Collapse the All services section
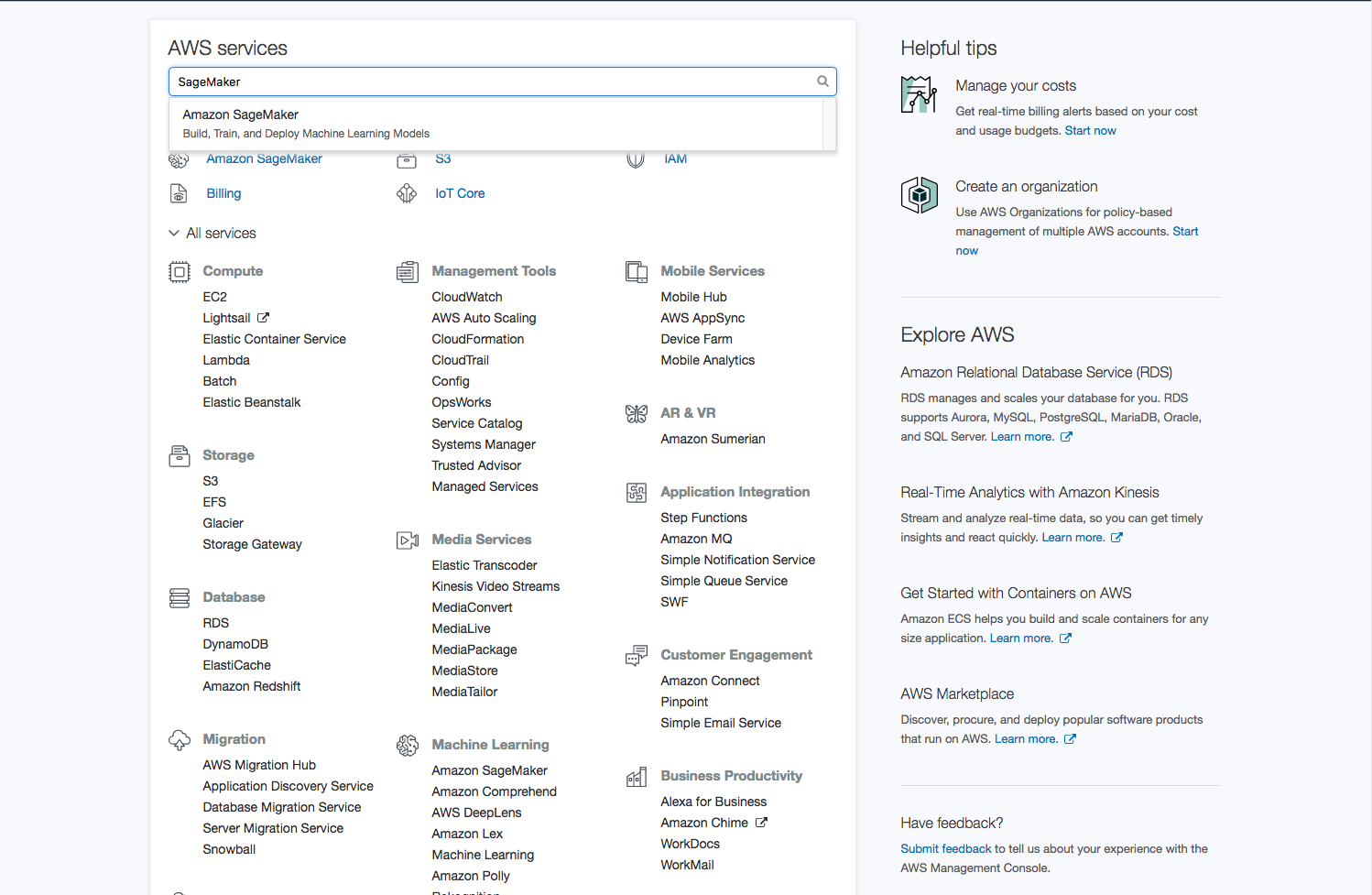This screenshot has width=1372, height=895. tap(212, 234)
